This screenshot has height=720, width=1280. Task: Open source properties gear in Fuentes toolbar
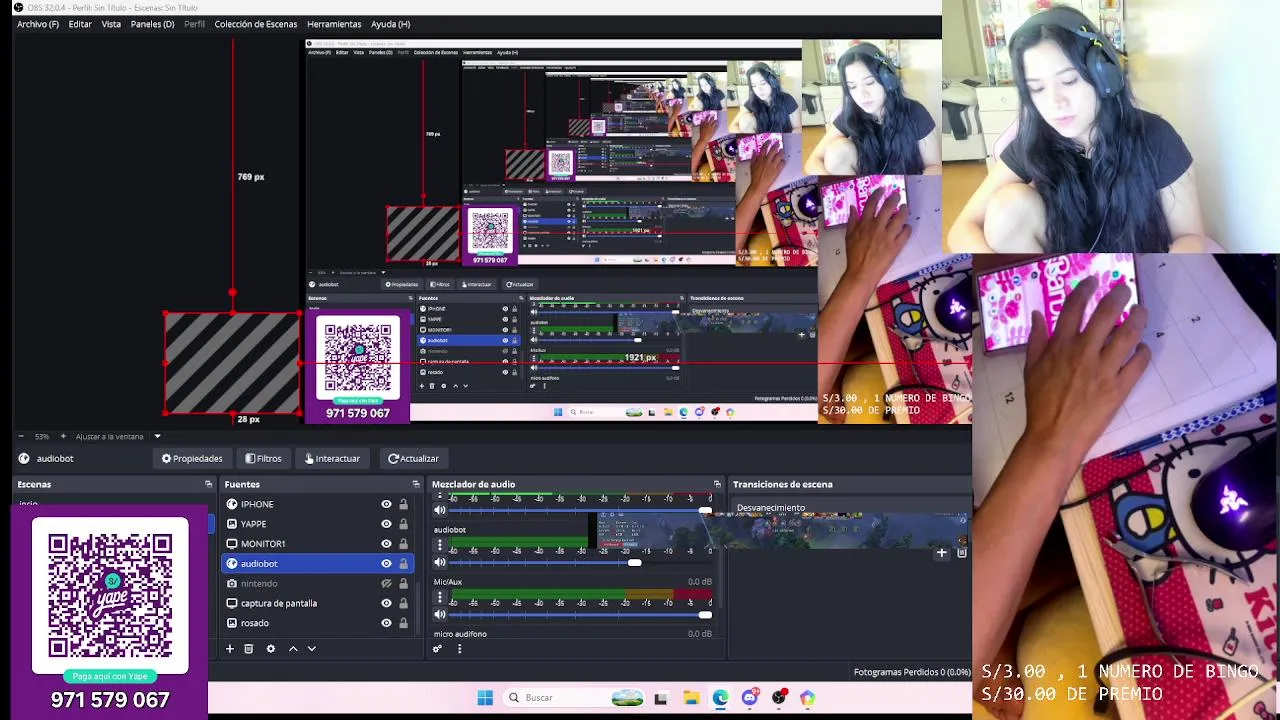point(270,649)
